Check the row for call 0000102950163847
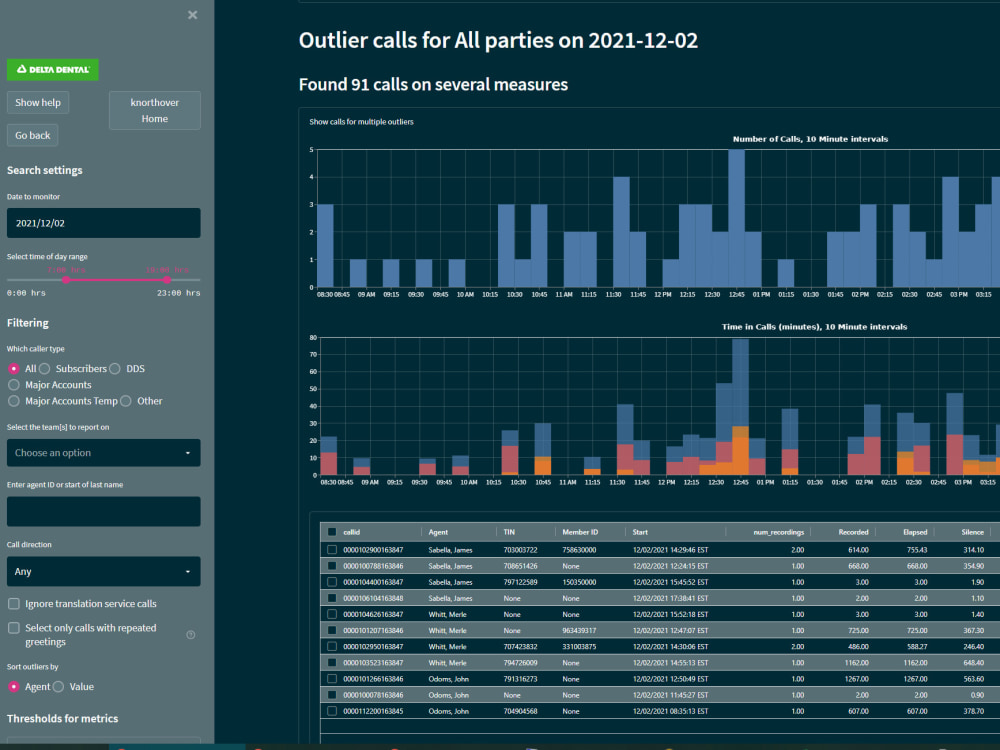This screenshot has width=1000, height=750. pos(332,647)
